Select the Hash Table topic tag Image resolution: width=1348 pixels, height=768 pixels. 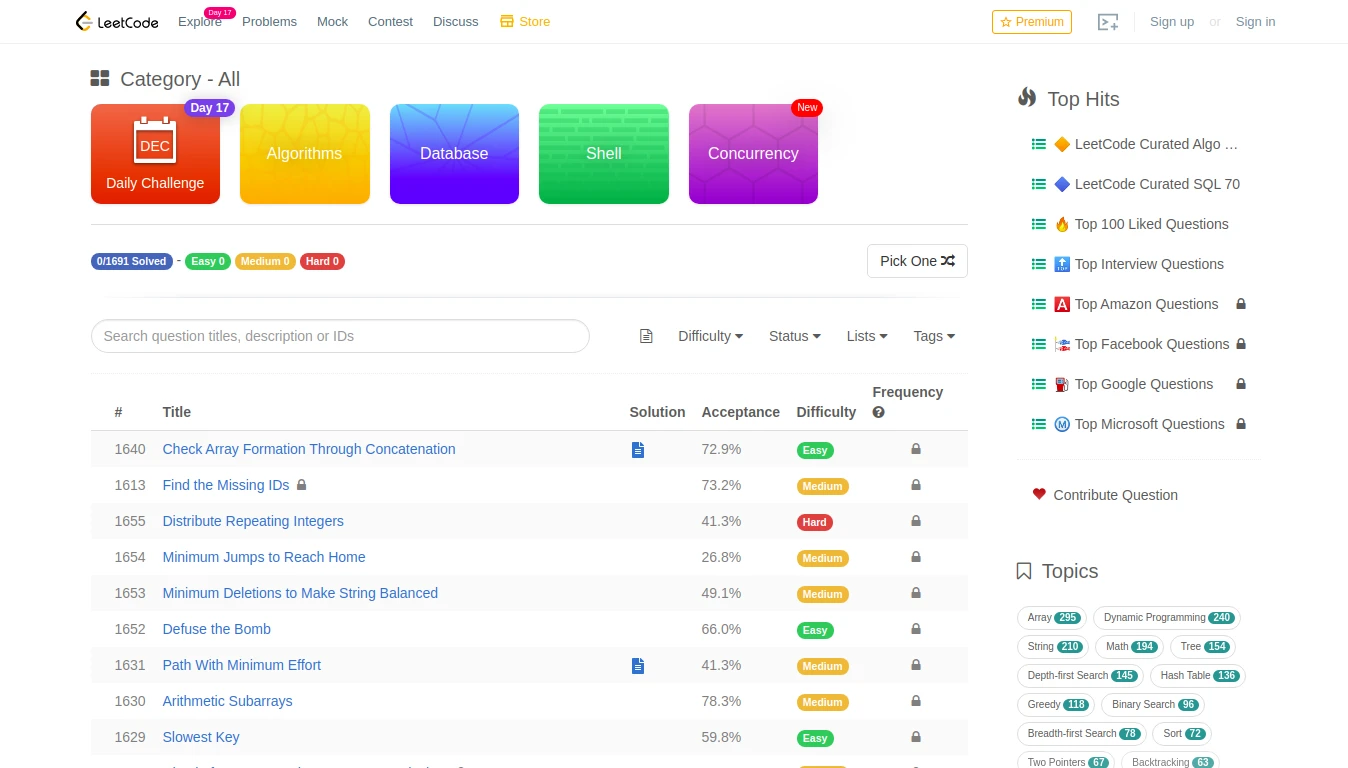point(1198,676)
